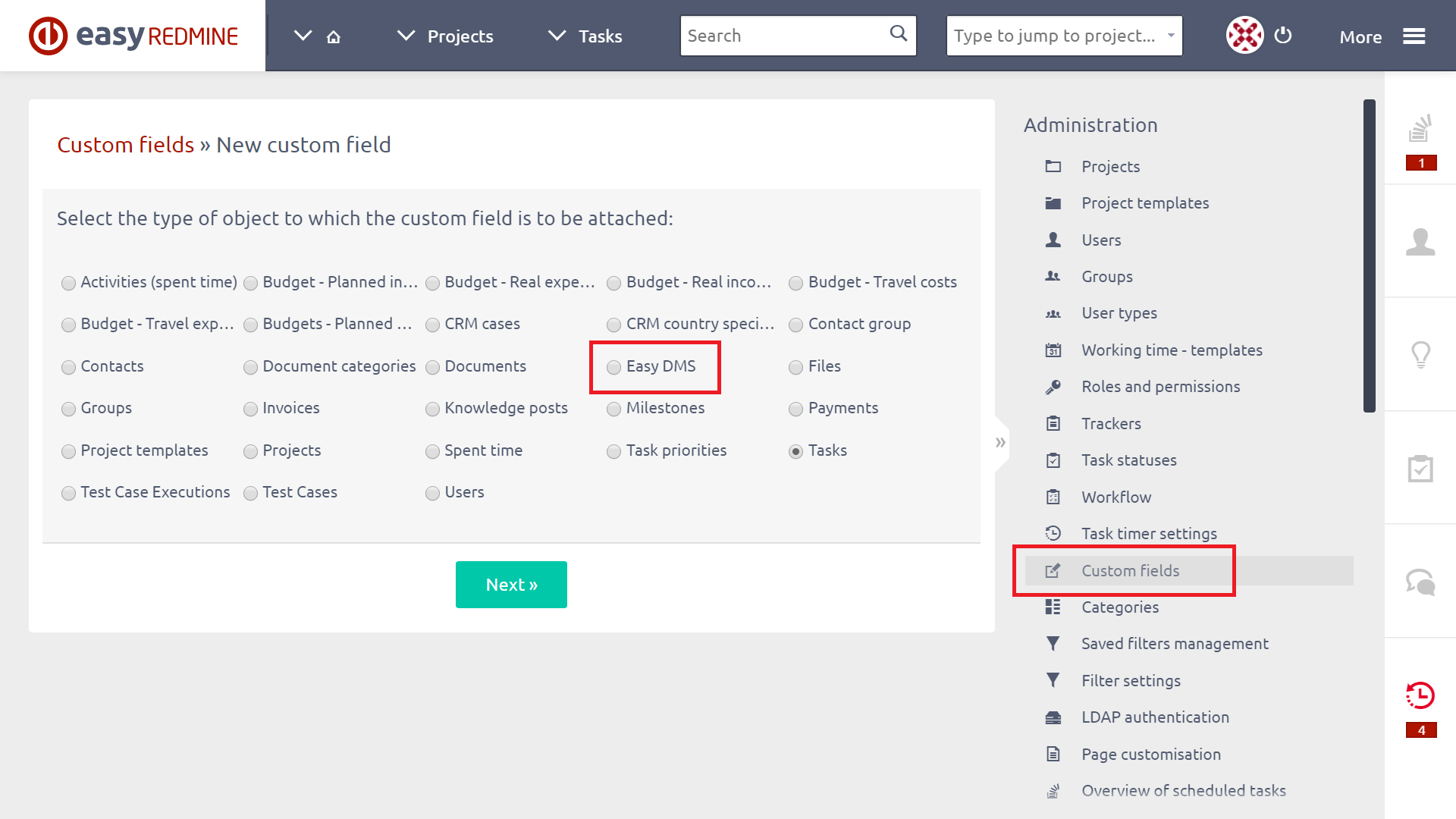Viewport: 1456px width, 819px height.
Task: Open the activity feed sidebar icon
Action: [1420, 128]
